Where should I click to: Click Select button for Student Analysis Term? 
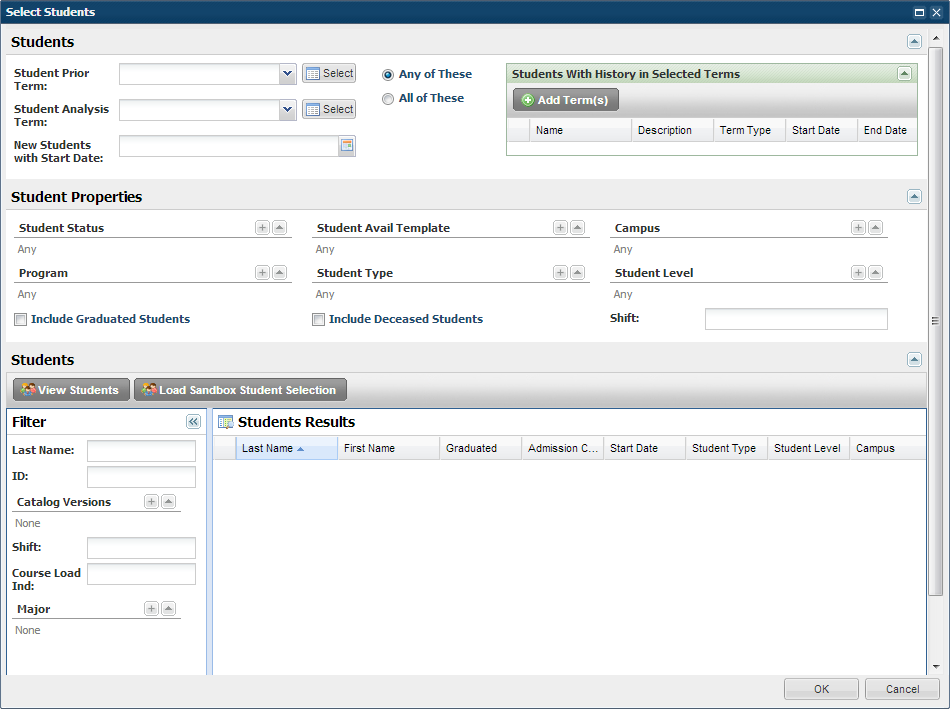tap(329, 109)
